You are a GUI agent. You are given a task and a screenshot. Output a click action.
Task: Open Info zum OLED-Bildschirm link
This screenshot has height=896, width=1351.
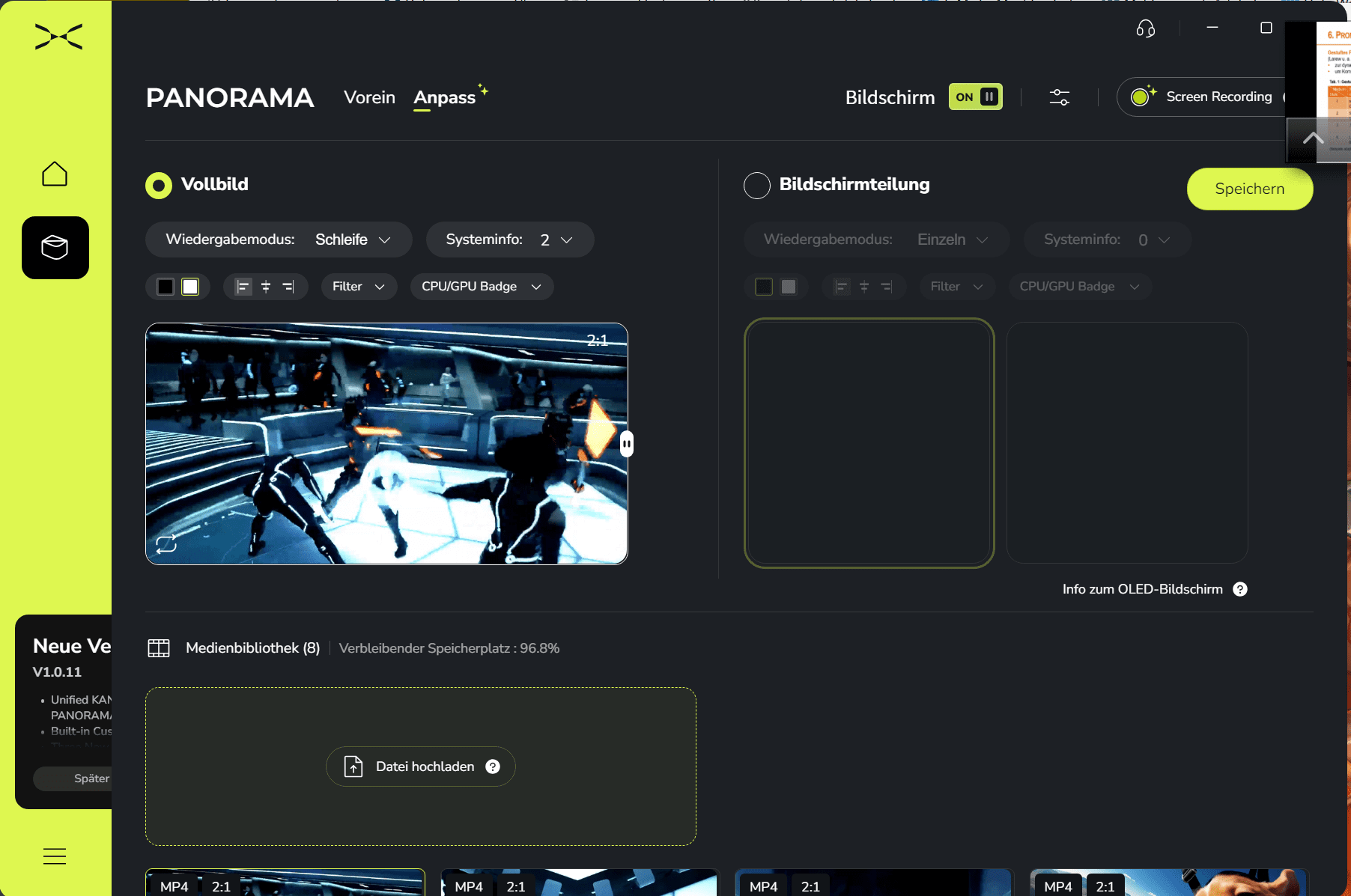coord(1142,589)
